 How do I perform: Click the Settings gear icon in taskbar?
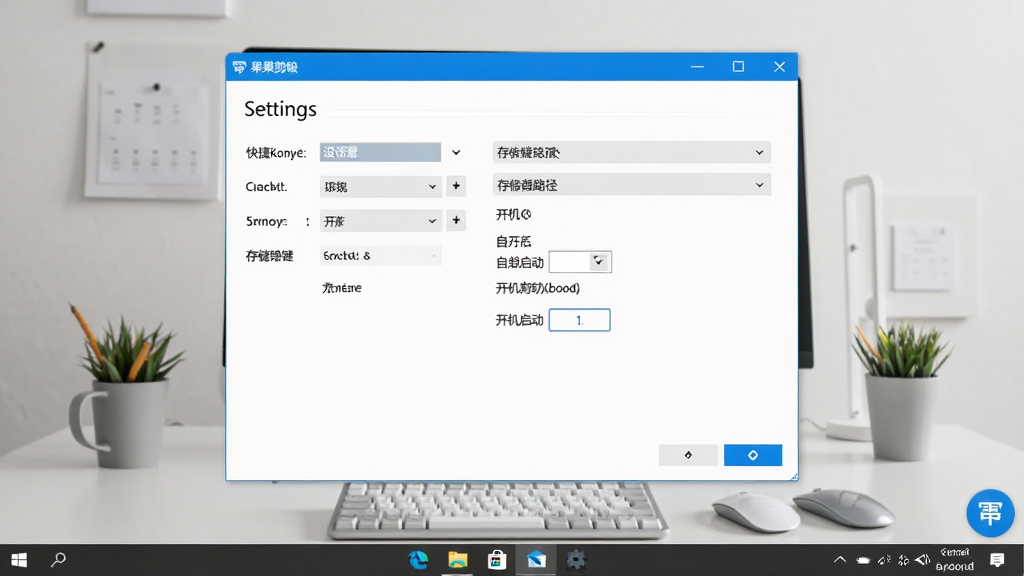[575, 560]
